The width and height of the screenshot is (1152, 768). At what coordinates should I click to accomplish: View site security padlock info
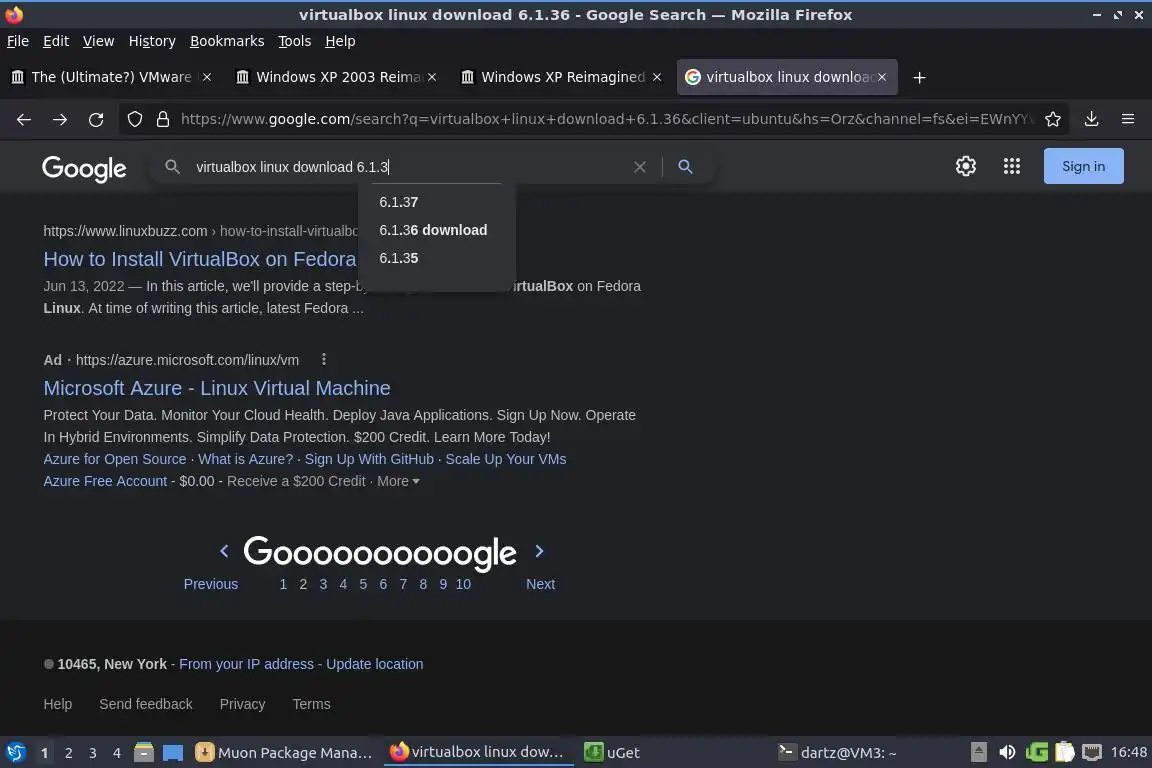[163, 119]
